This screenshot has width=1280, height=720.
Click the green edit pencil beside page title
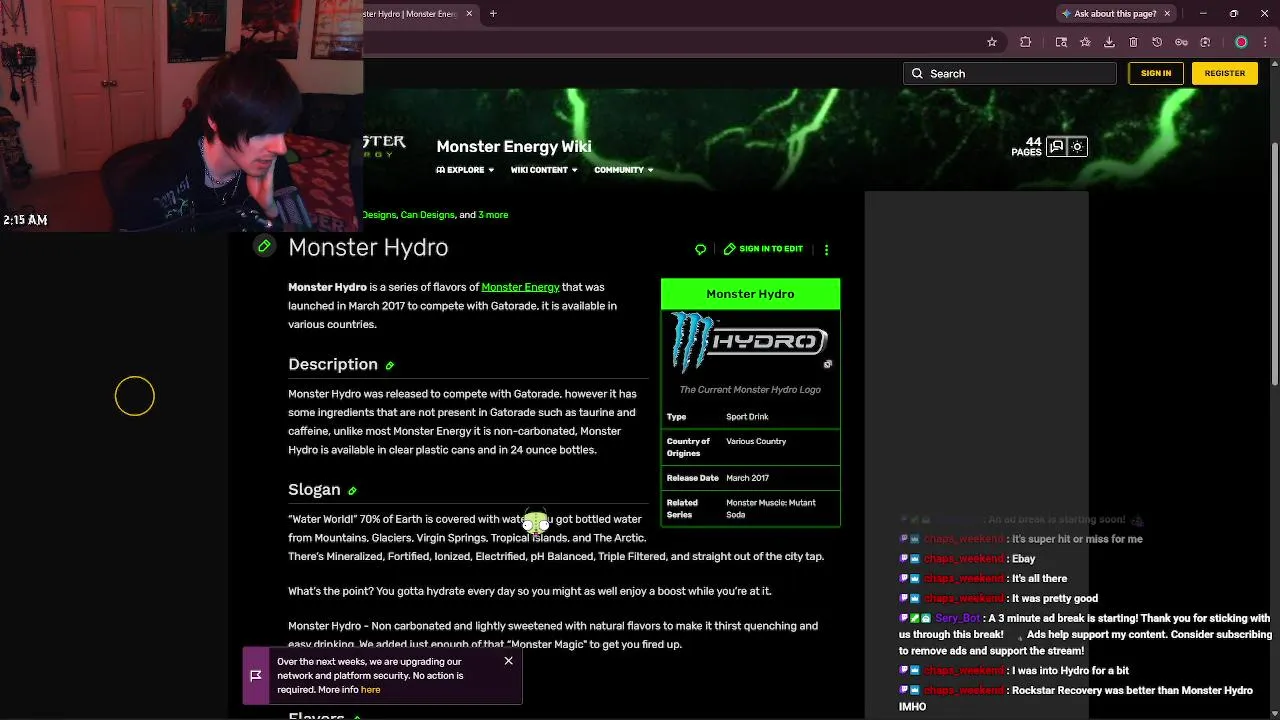click(264, 246)
